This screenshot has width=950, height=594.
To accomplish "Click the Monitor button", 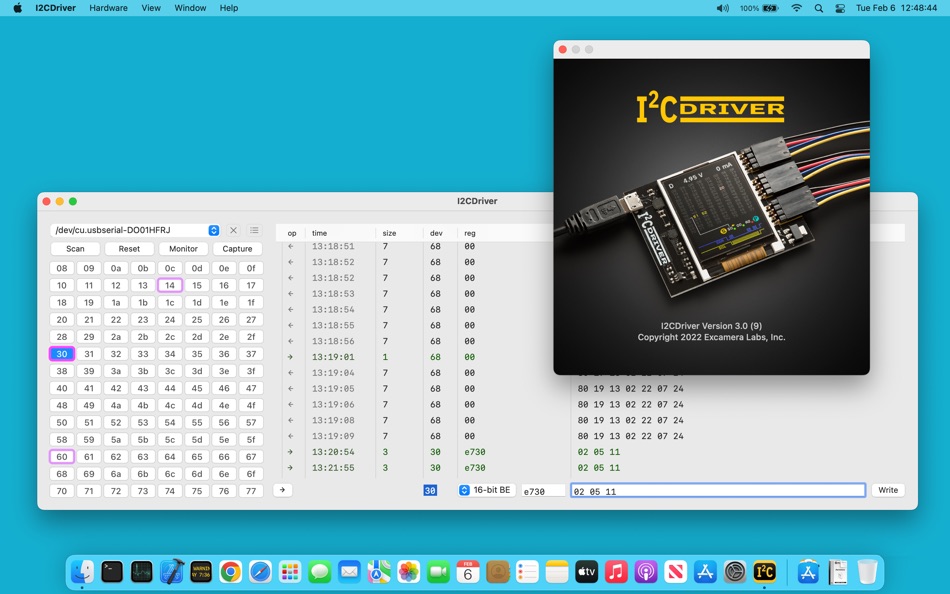I will click(183, 249).
